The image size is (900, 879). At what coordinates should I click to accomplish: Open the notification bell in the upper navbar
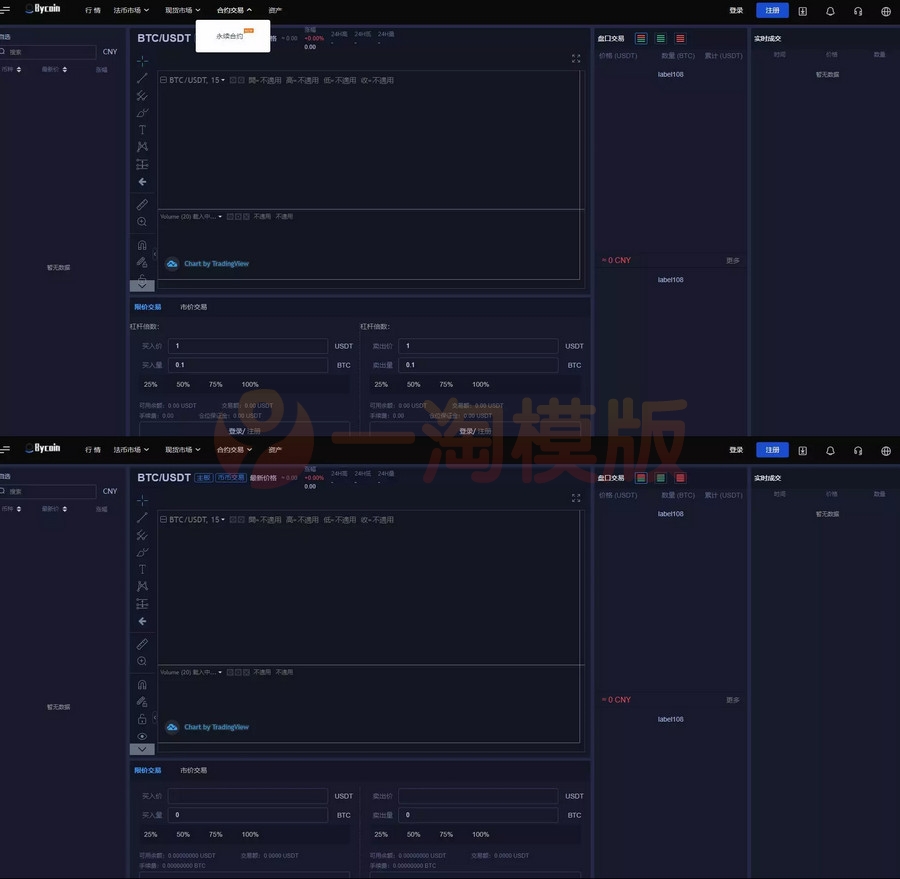point(830,11)
